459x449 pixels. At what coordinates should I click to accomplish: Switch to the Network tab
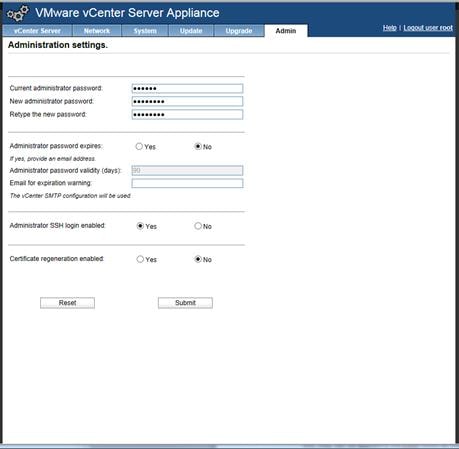coord(97,31)
